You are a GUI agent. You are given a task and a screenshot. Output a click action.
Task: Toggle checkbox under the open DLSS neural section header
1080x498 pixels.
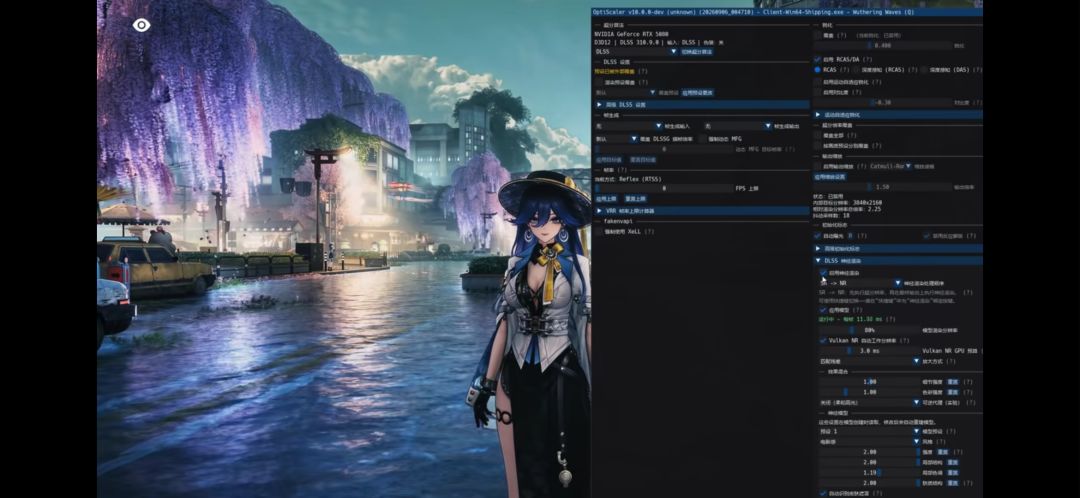pyautogui.click(x=823, y=273)
